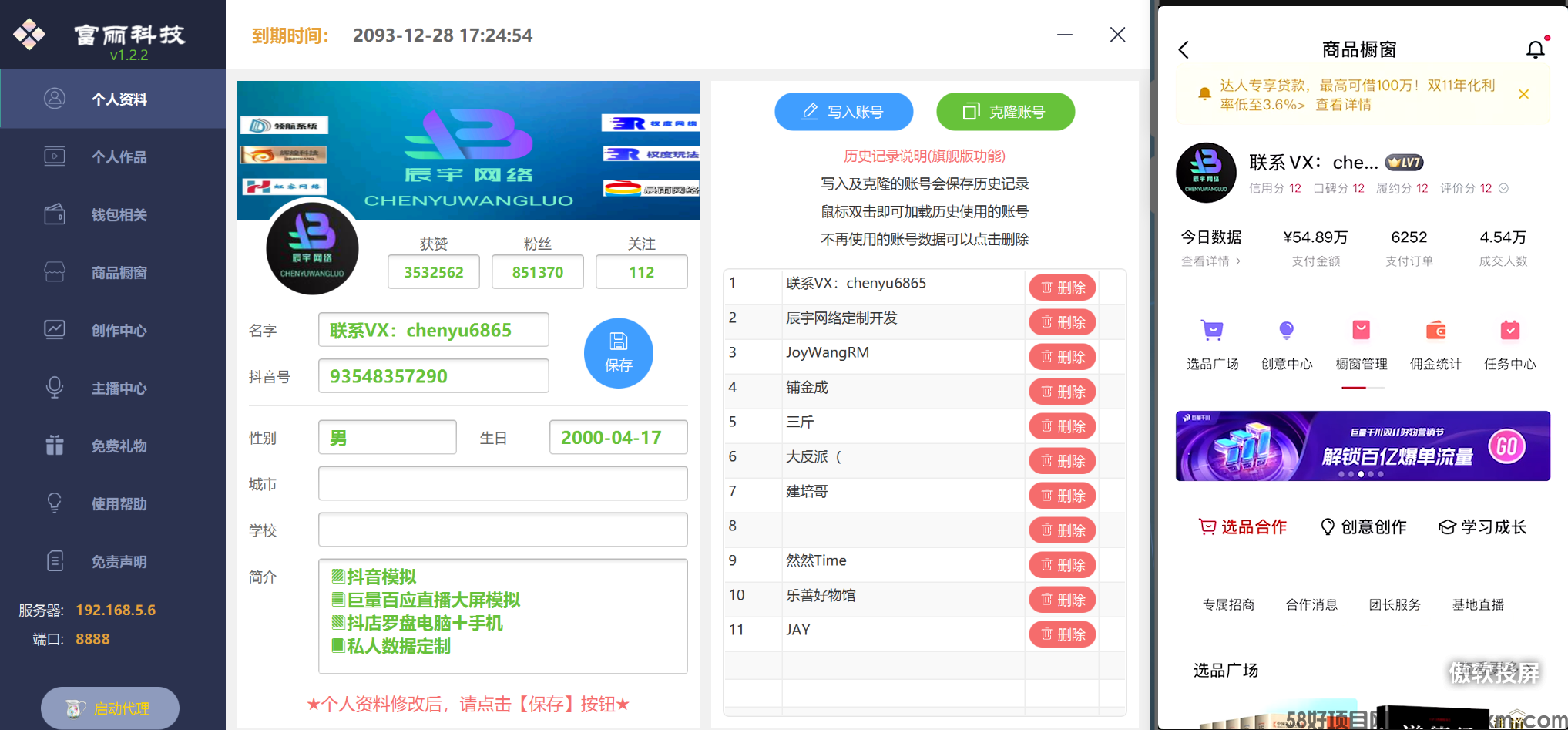This screenshot has width=1568, height=730.
Task: Click the 生日 date field
Action: coord(619,437)
